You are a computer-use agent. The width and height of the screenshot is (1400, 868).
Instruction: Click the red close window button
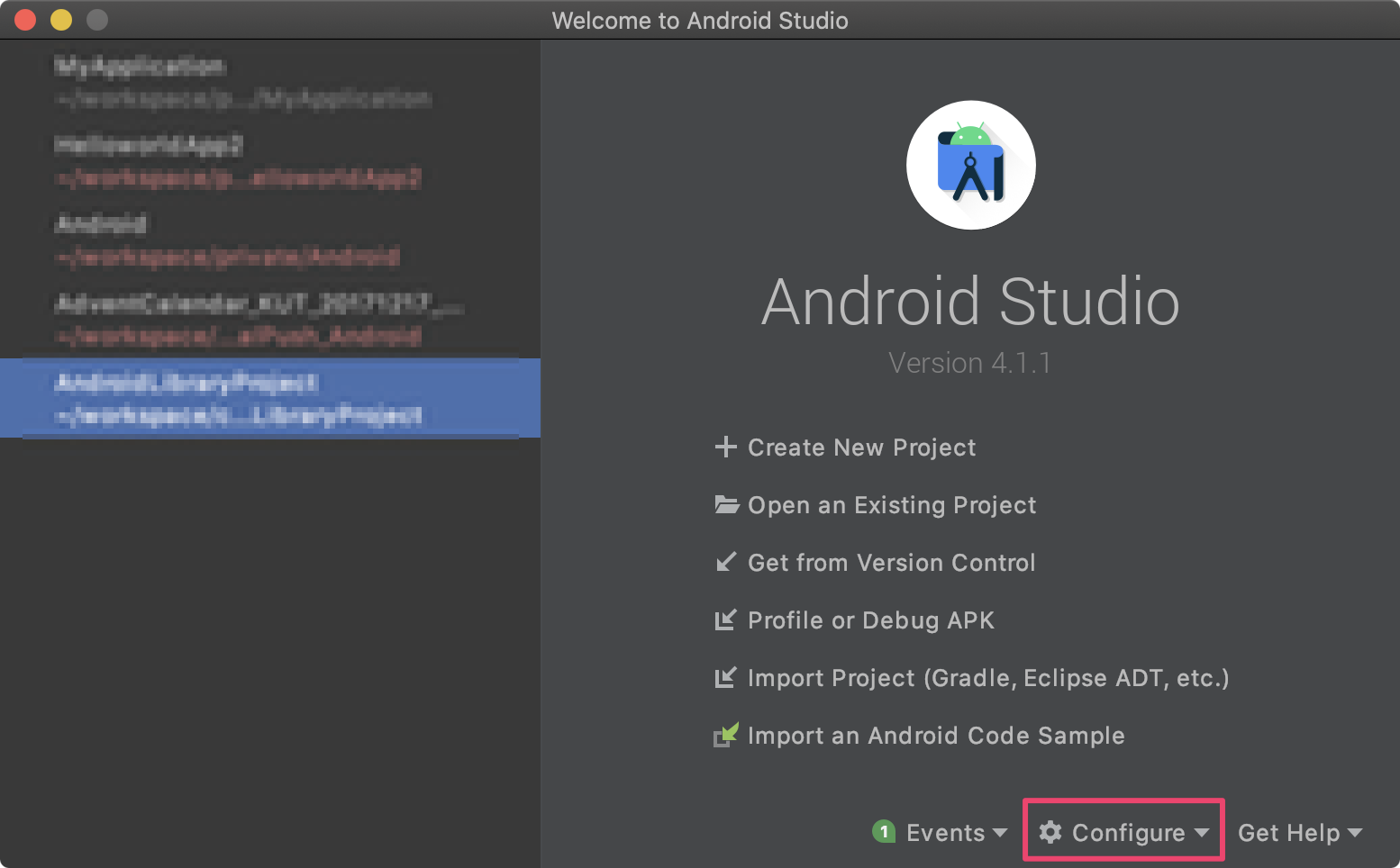coord(25,20)
